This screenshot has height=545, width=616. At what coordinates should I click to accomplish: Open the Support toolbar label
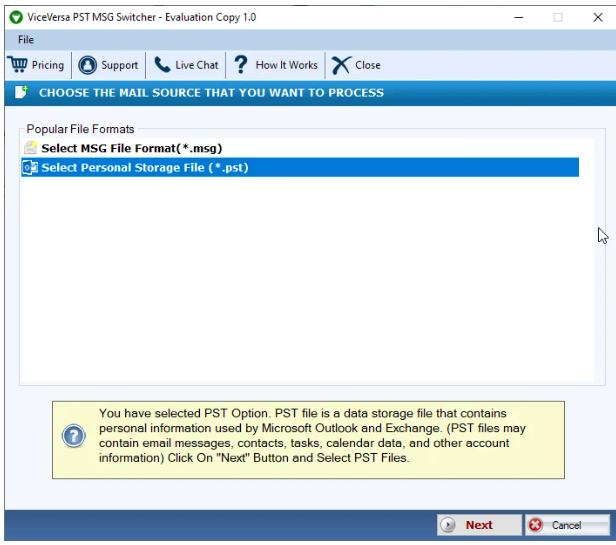tap(119, 65)
